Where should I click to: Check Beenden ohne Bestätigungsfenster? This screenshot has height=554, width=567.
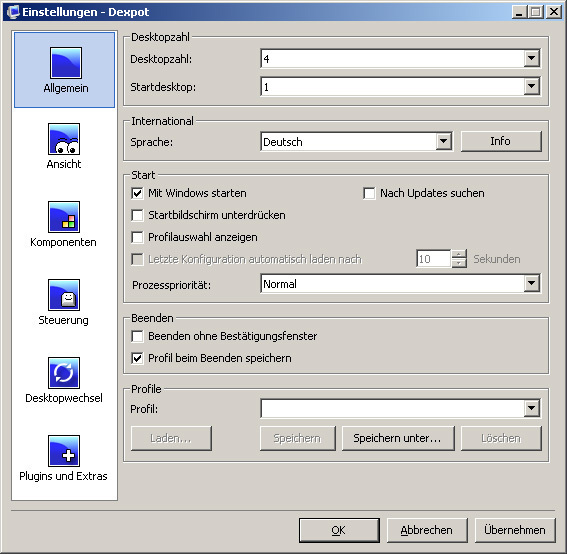tap(137, 336)
